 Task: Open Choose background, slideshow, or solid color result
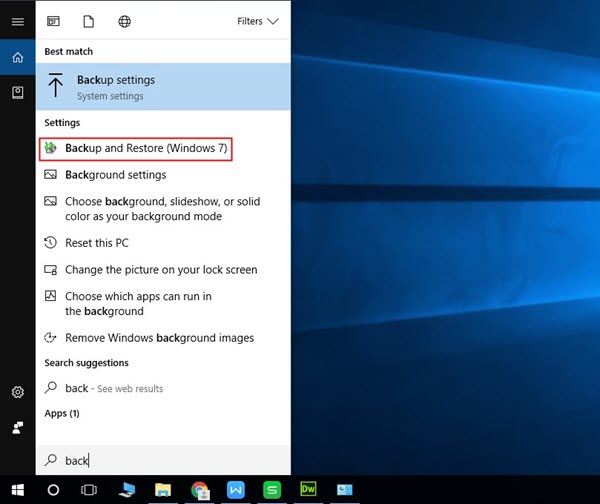click(163, 209)
